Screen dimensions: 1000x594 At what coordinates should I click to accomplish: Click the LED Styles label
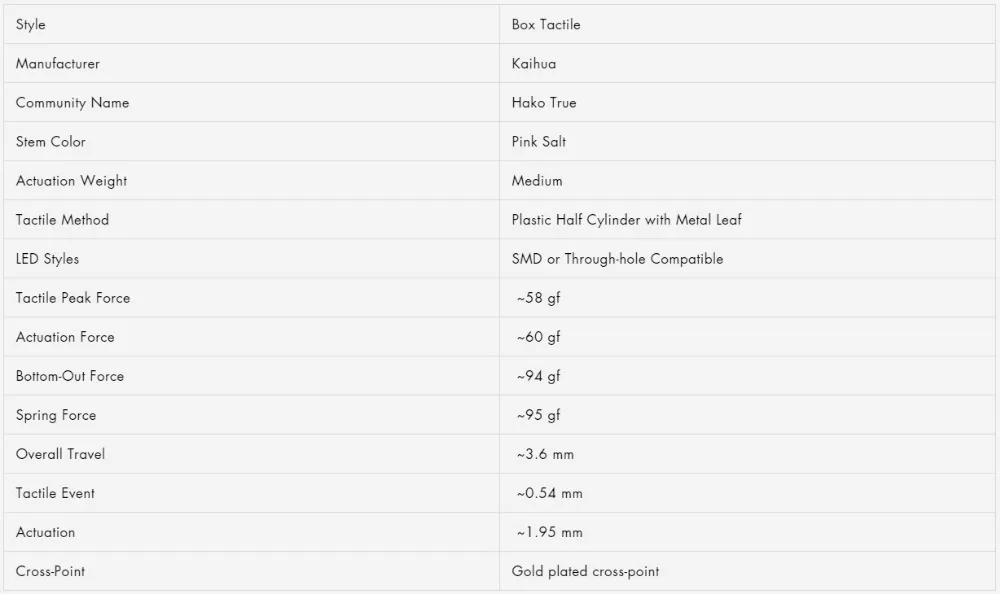click(47, 259)
